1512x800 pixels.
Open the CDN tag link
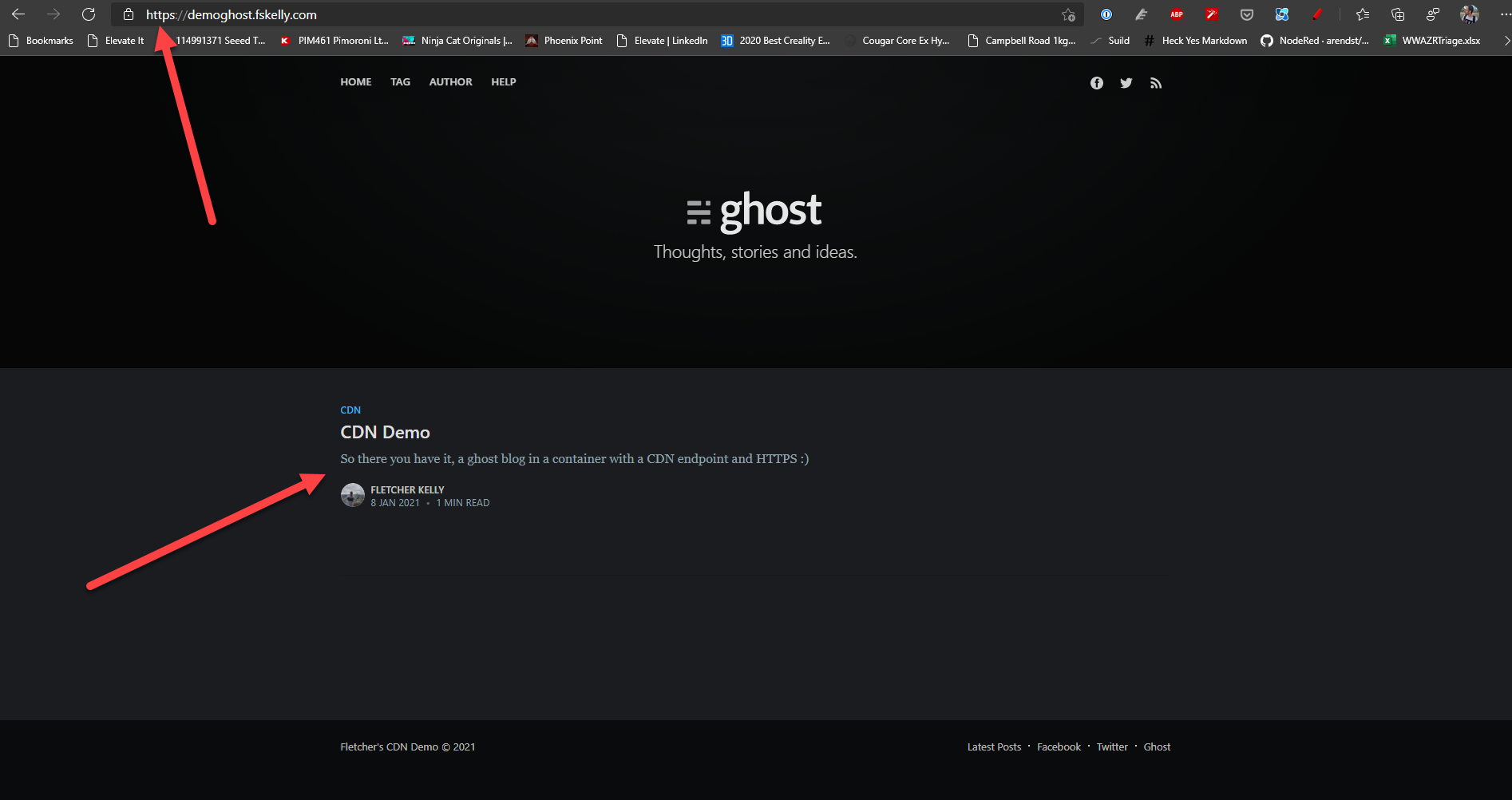click(350, 410)
